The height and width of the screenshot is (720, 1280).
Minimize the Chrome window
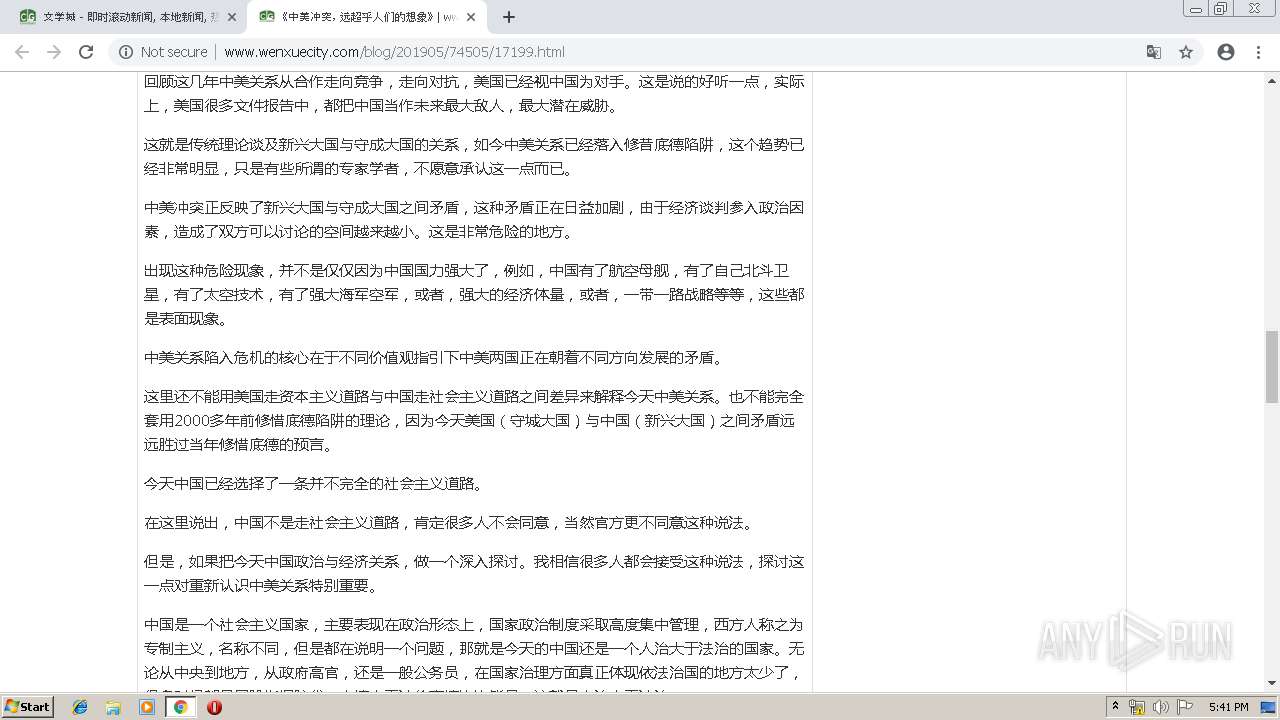[1196, 9]
